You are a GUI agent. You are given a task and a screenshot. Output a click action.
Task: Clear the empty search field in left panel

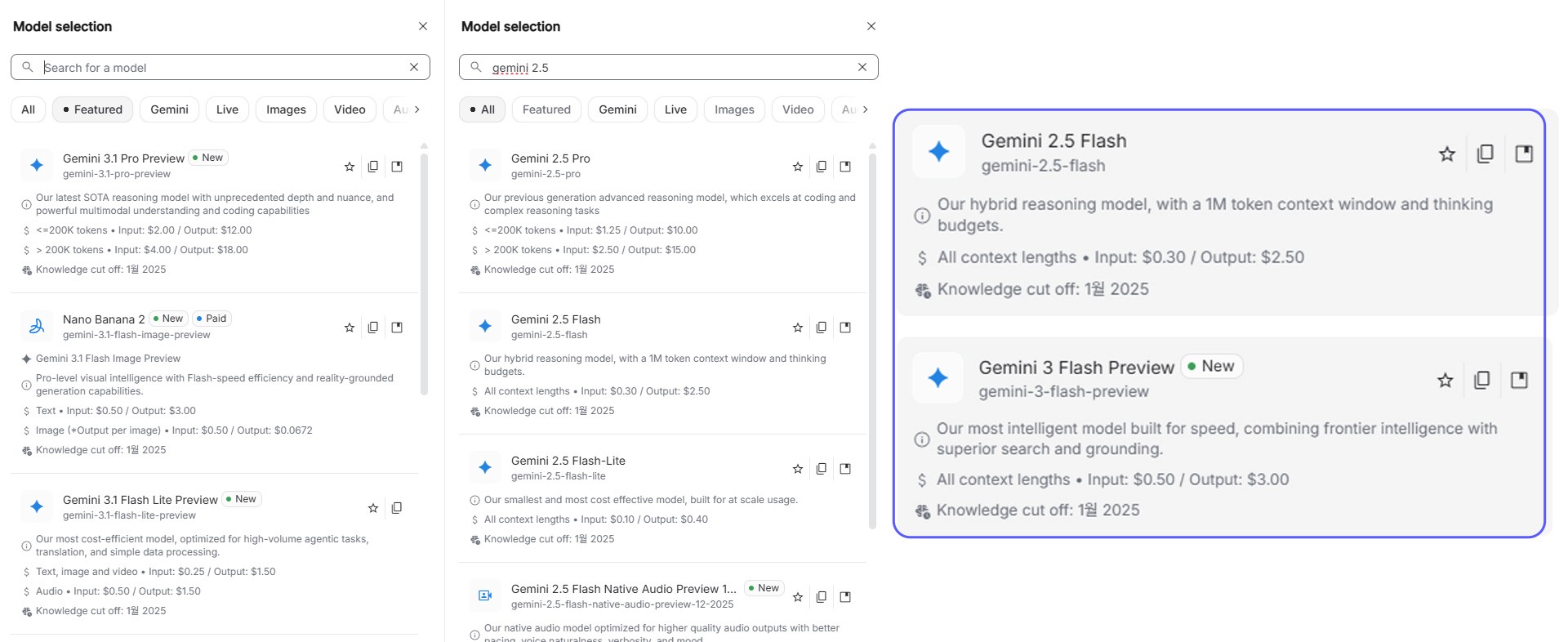pyautogui.click(x=414, y=67)
